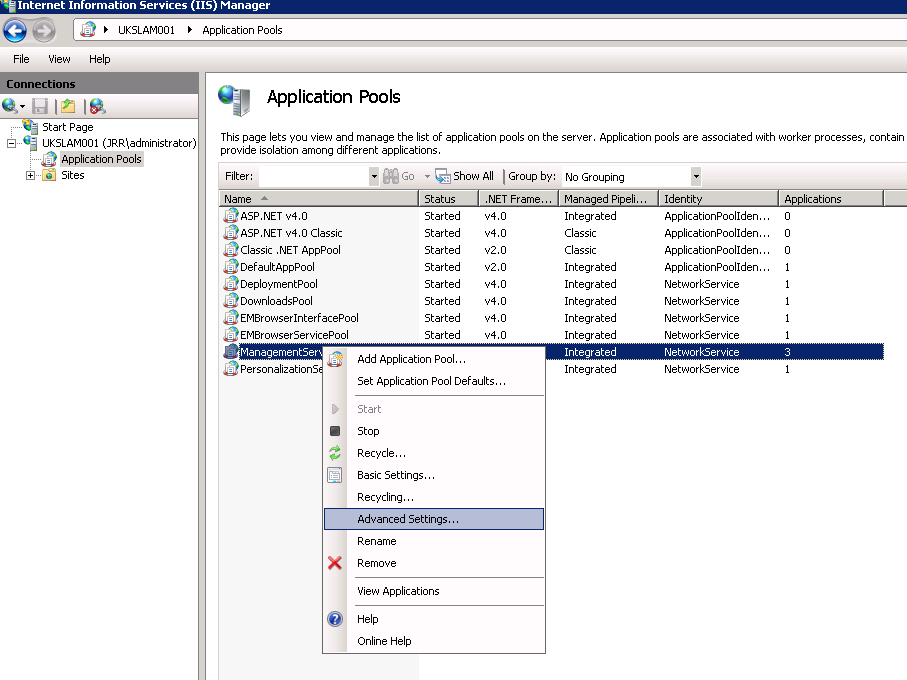Click the EMBrowserServicePool row icon

231,335
